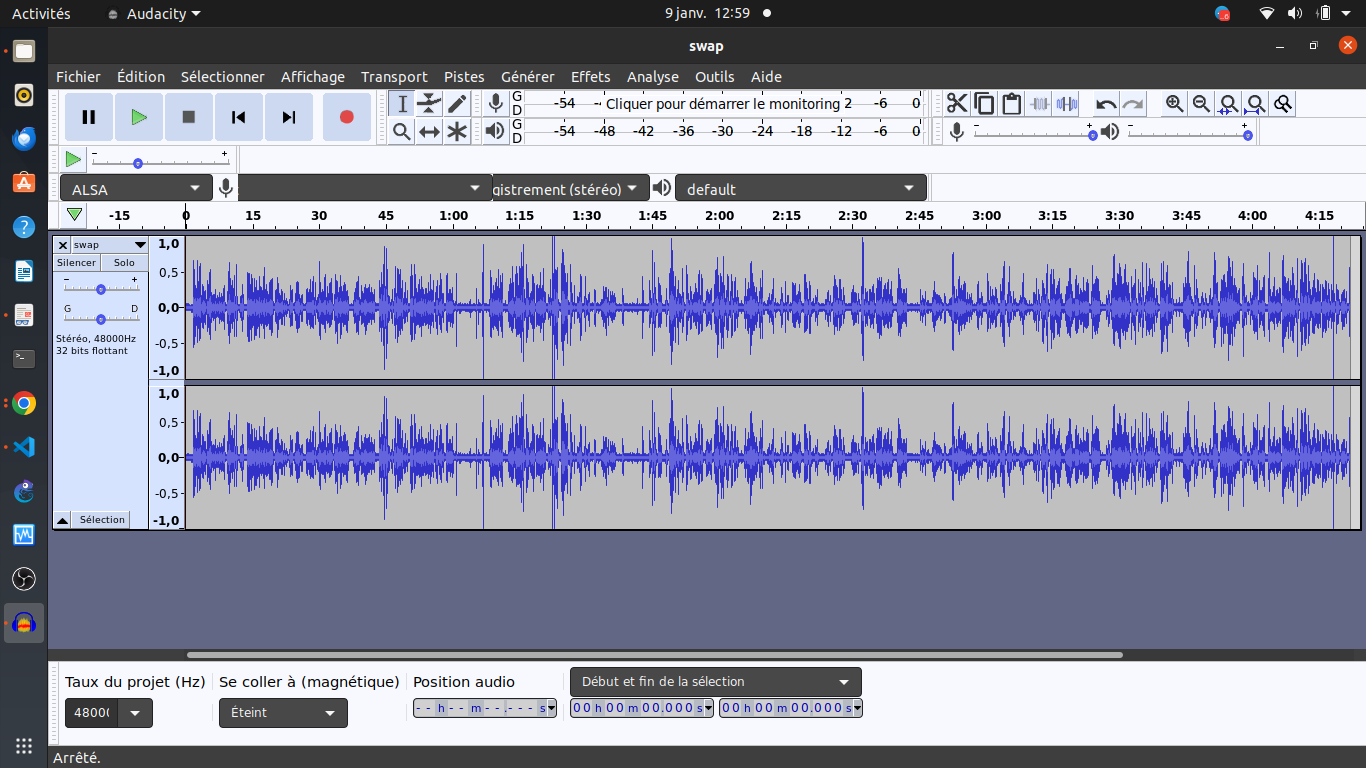Screen dimensions: 1366x768
Task: Open the playback meter speaker menu
Action: click(x=495, y=131)
